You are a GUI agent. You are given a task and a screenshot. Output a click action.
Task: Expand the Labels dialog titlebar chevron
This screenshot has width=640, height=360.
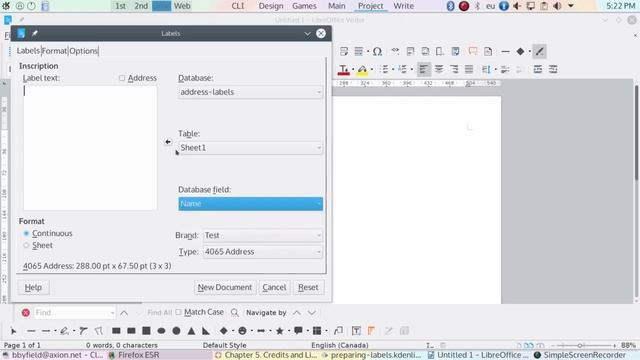click(307, 33)
